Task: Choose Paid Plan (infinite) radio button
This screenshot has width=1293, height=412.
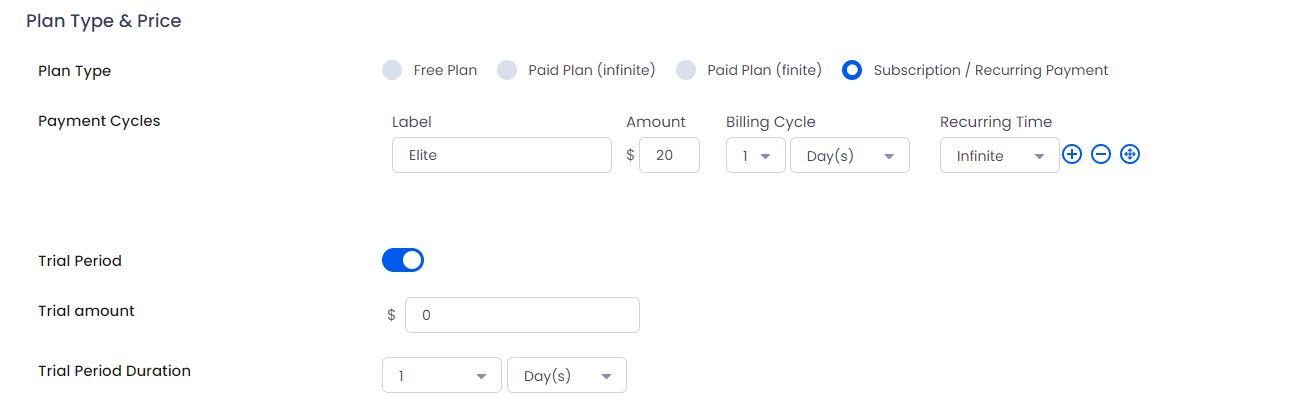Action: point(507,70)
